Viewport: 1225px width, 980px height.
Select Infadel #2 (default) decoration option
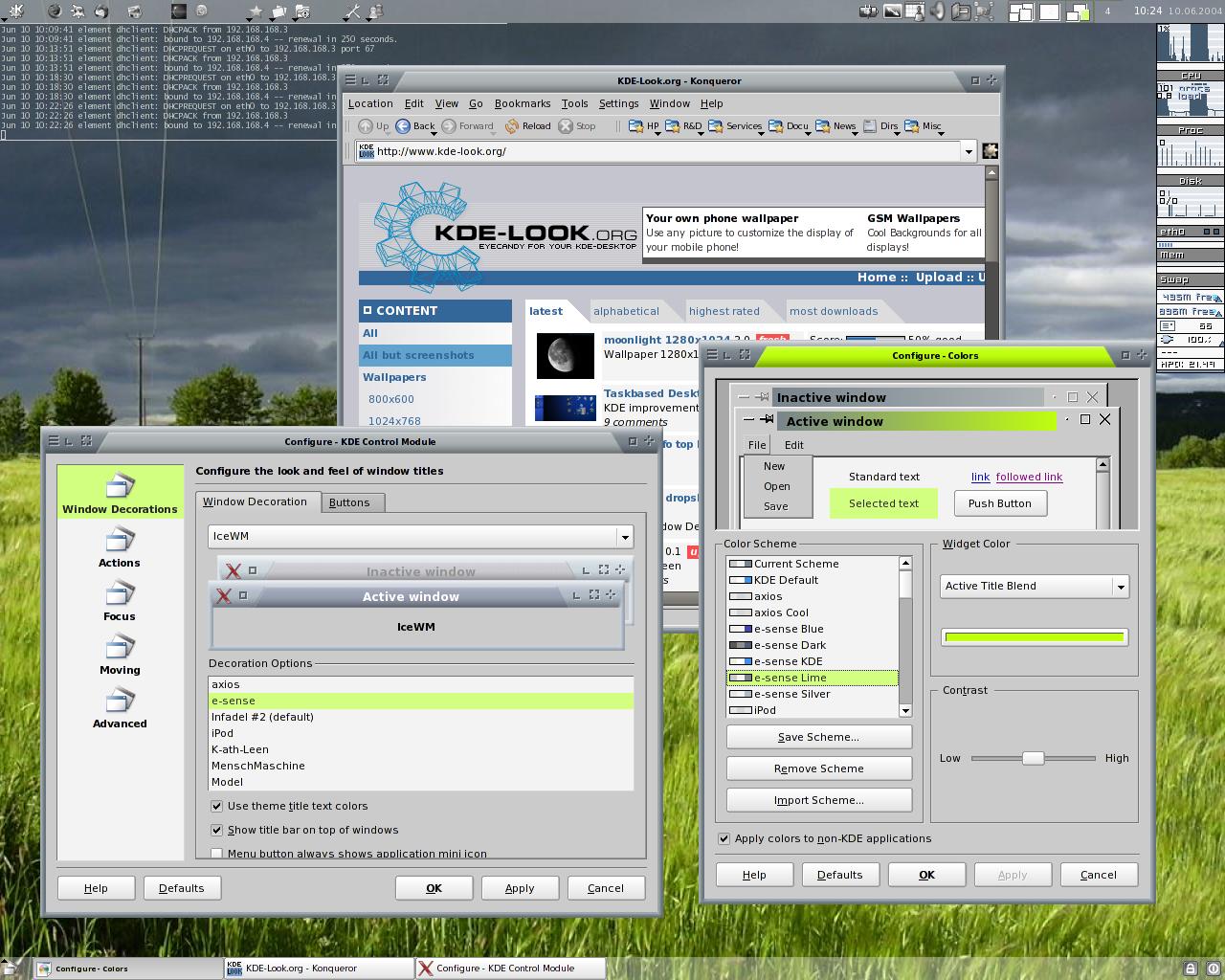[x=421, y=717]
